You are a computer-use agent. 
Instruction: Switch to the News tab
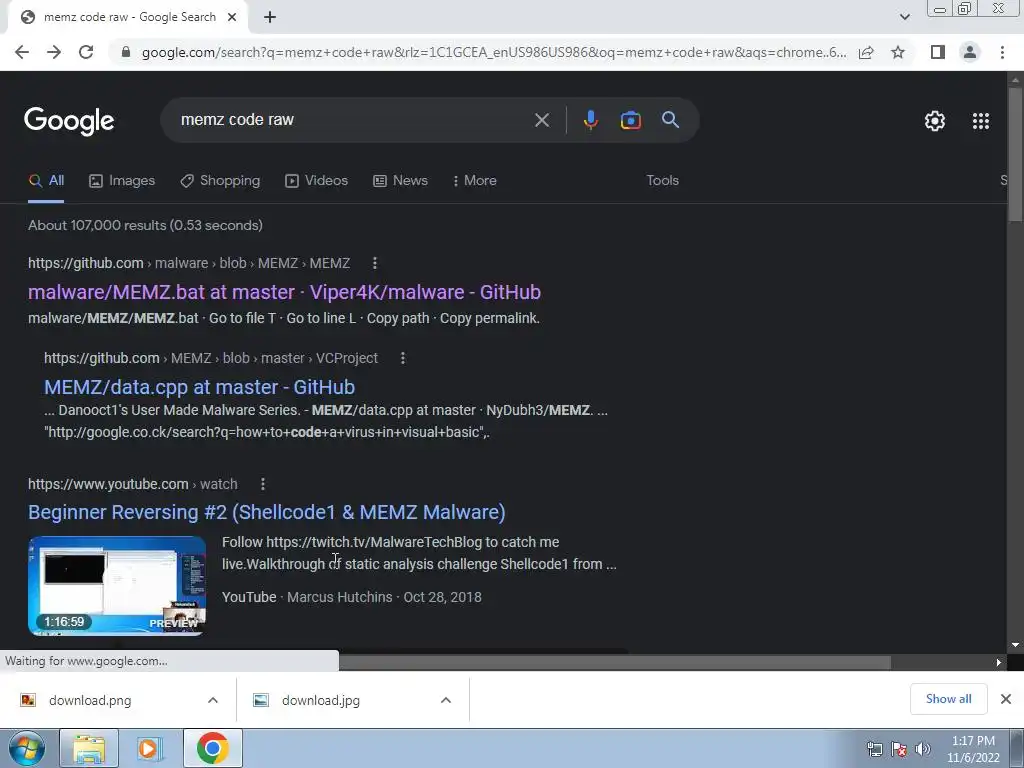pos(400,181)
